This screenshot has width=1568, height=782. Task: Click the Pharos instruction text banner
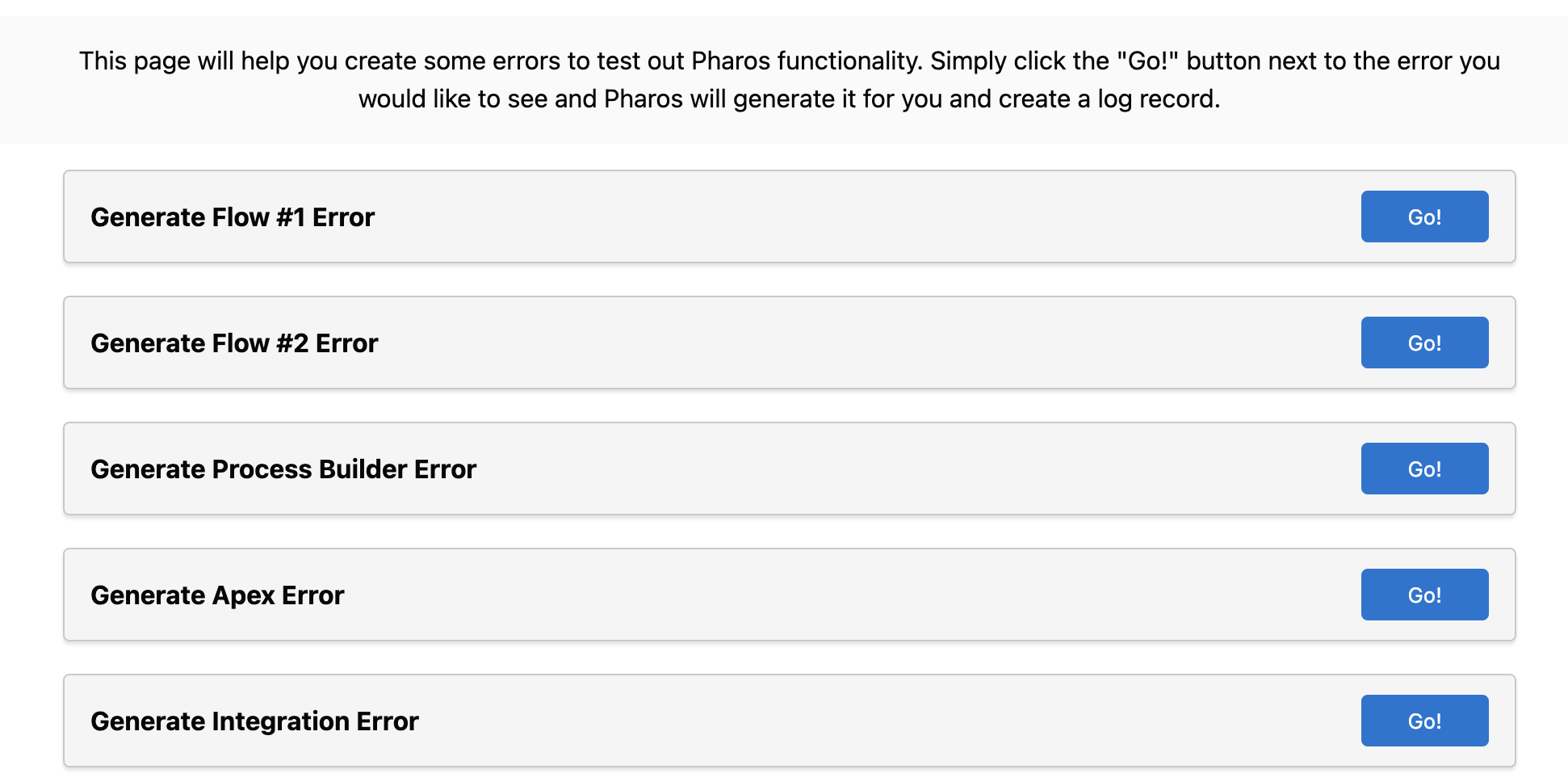[784, 79]
